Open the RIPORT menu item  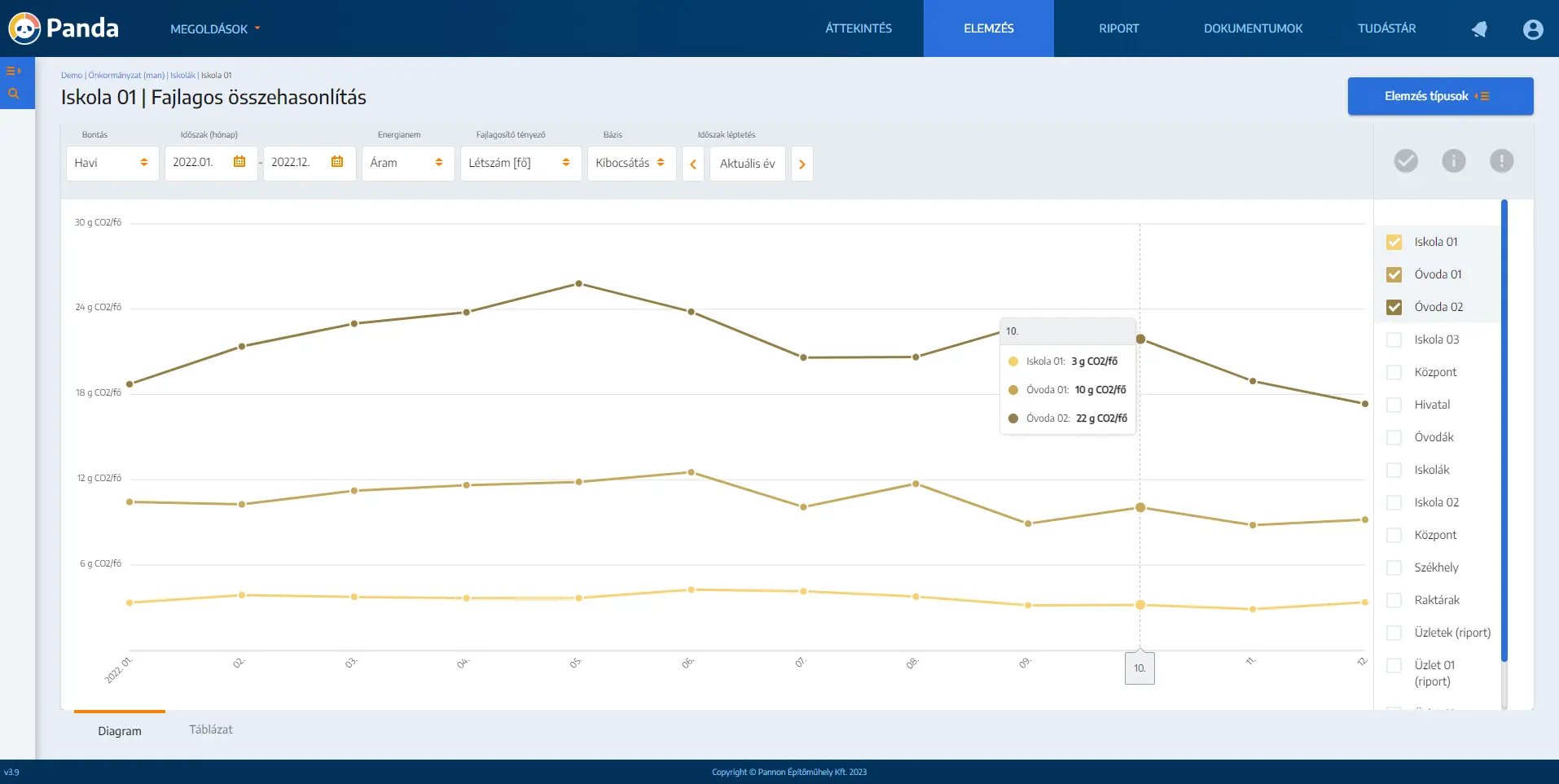click(1118, 28)
